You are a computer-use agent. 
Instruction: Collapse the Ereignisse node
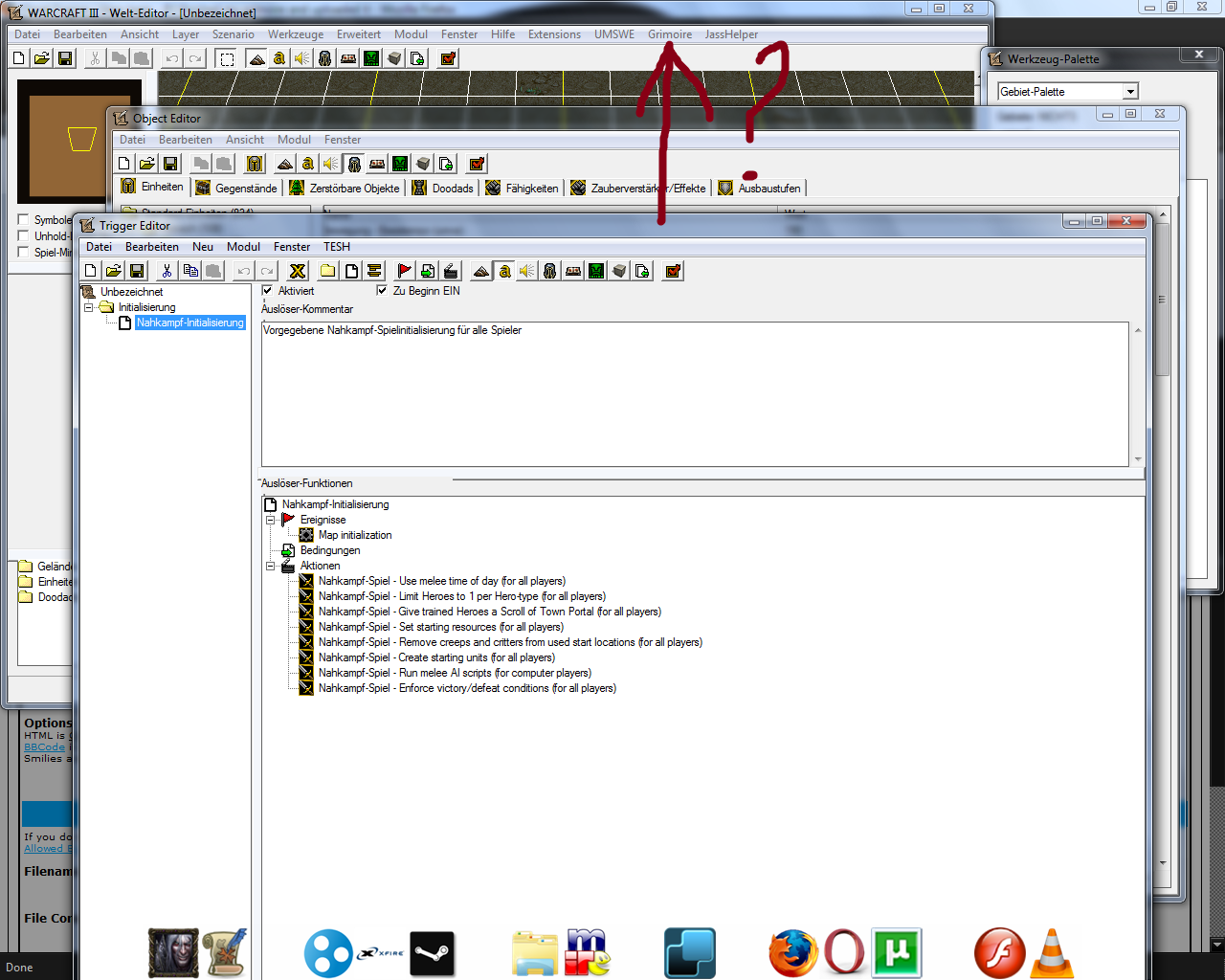[x=271, y=520]
